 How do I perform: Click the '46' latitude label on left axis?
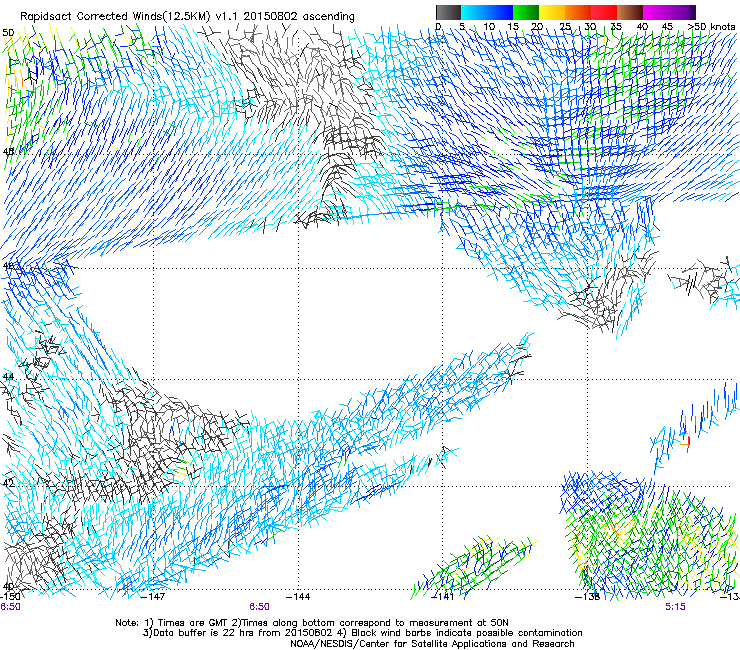tap(8, 266)
